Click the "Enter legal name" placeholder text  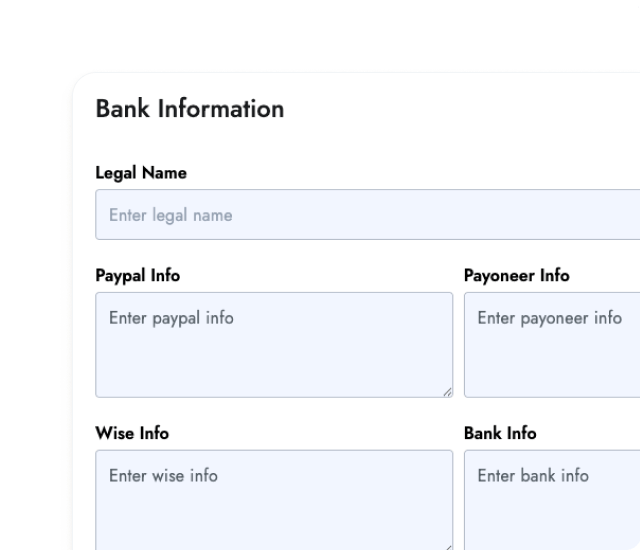170,215
